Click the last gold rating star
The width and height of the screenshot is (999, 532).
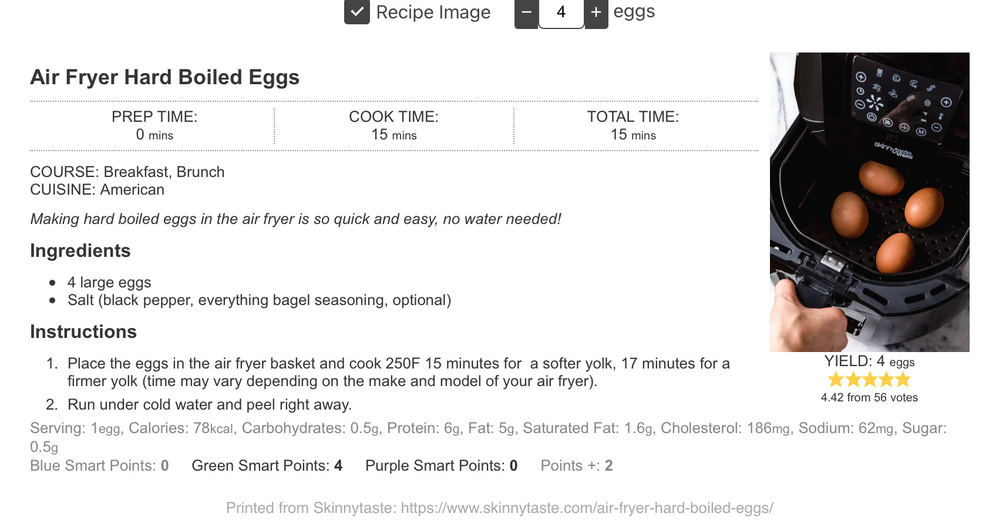(903, 380)
